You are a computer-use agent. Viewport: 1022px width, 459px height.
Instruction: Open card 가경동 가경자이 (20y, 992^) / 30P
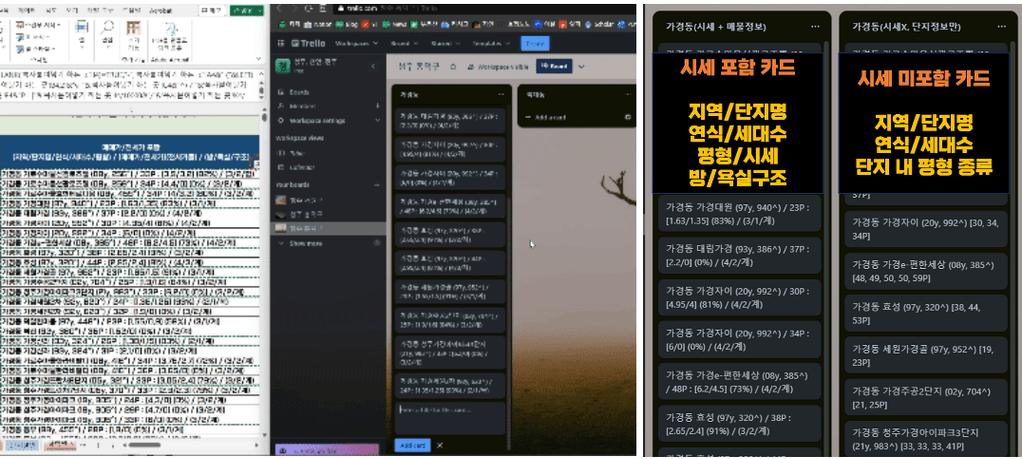pyautogui.click(x=740, y=297)
